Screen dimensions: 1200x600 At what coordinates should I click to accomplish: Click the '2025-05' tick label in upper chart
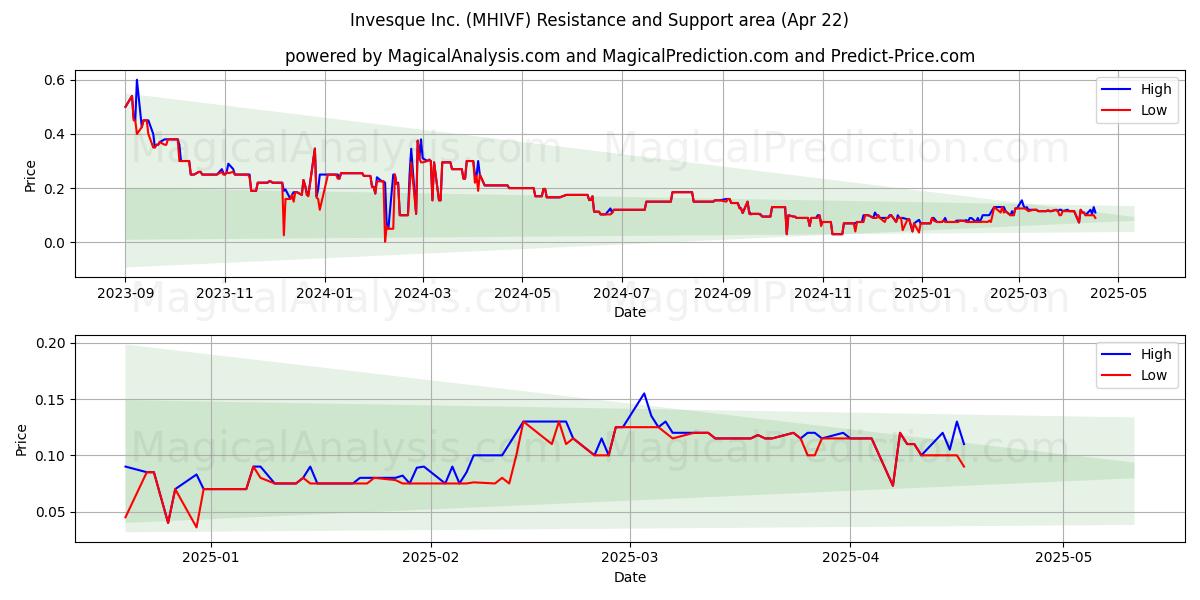[x=1117, y=294]
